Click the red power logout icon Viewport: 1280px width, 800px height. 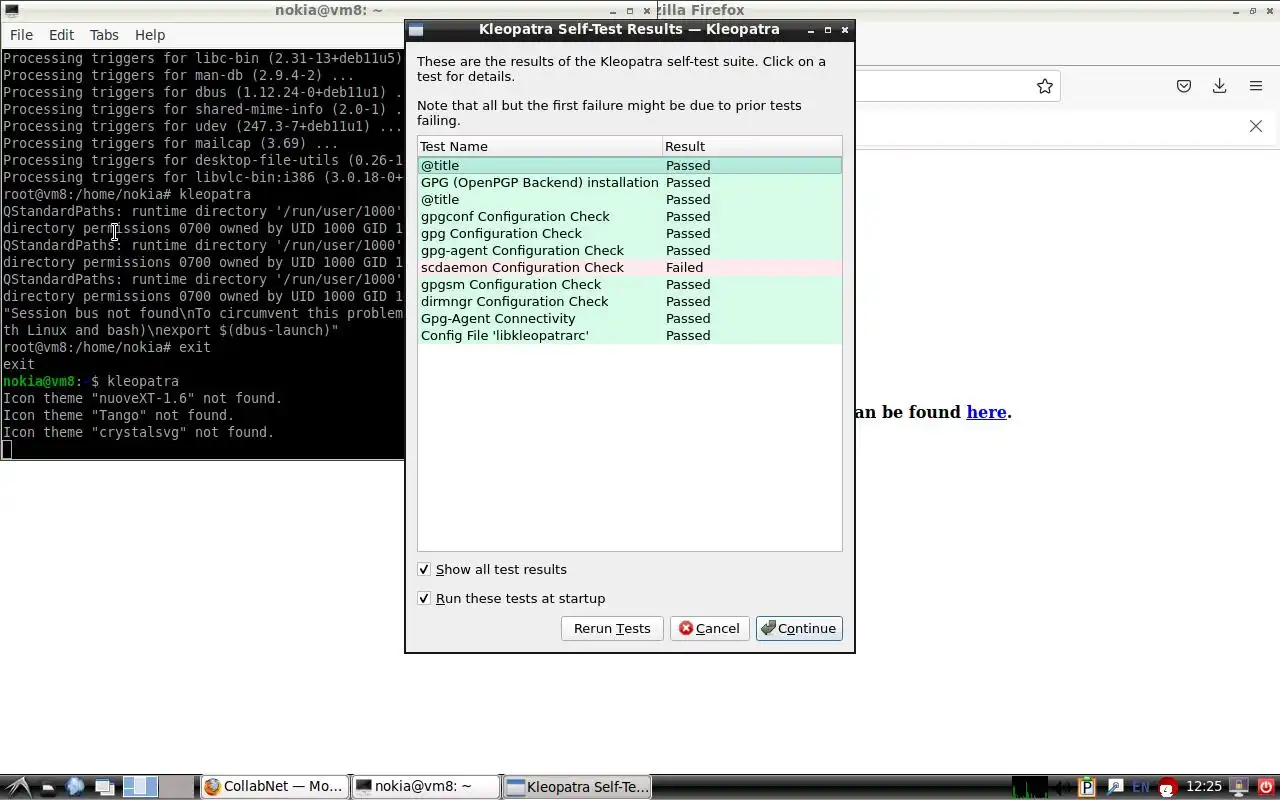1266,787
